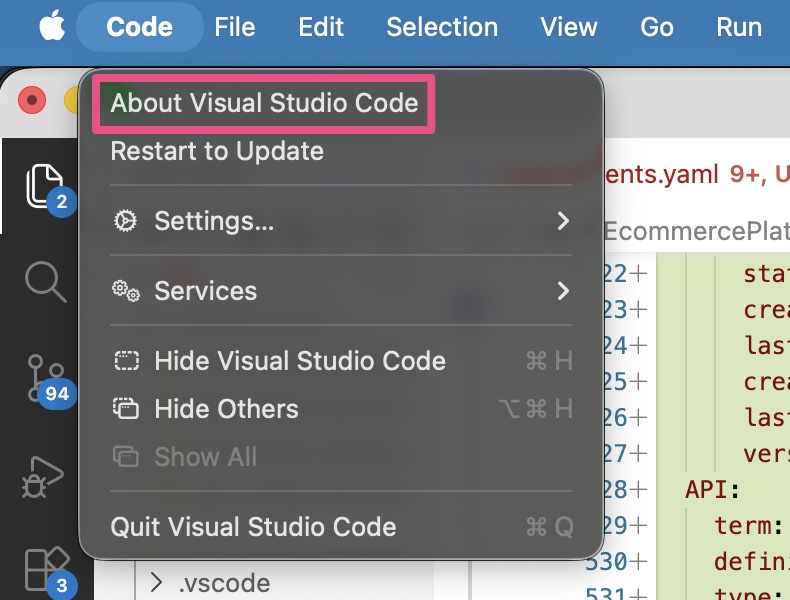
Task: Click the Hide Others window icon
Action: pyautogui.click(x=125, y=409)
